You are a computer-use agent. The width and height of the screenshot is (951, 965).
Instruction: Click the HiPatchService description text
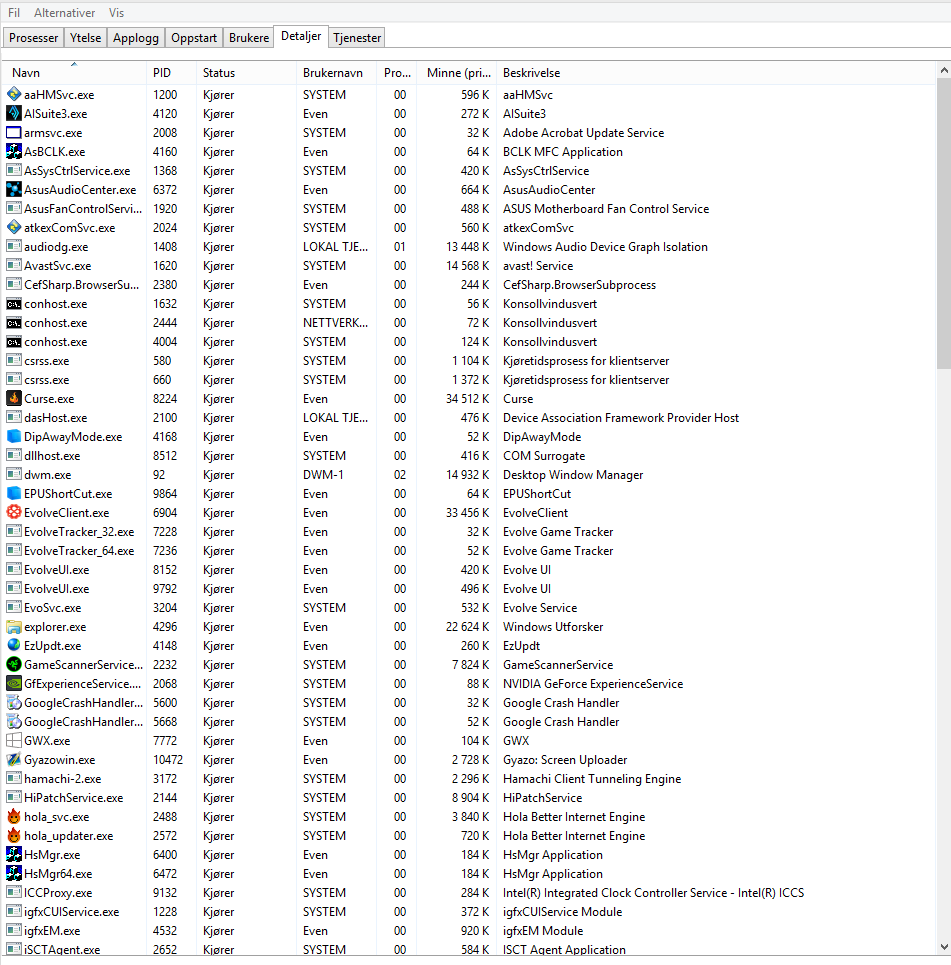pyautogui.click(x=542, y=798)
